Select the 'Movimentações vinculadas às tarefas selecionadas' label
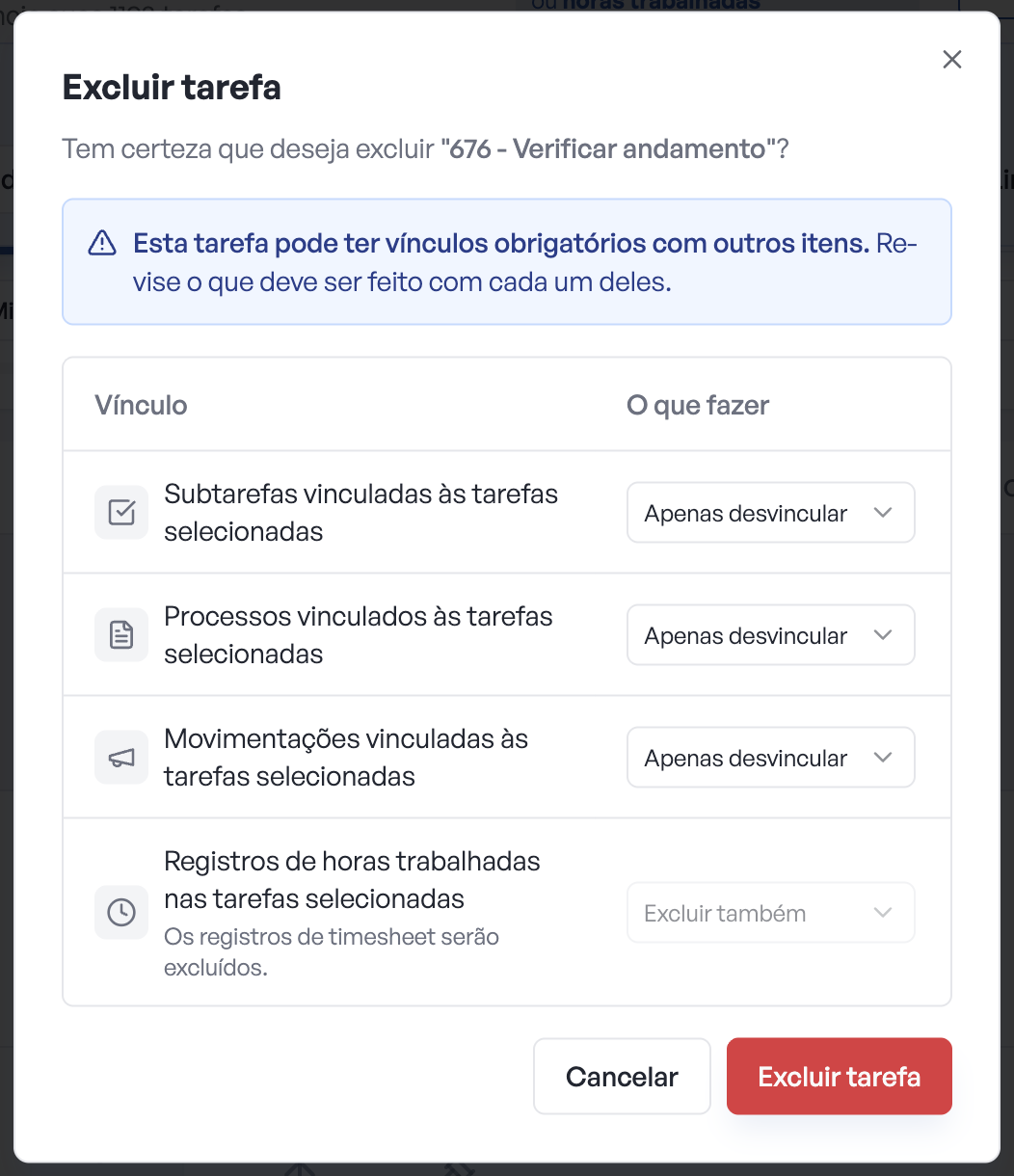This screenshot has height=1176, width=1014. [x=347, y=758]
